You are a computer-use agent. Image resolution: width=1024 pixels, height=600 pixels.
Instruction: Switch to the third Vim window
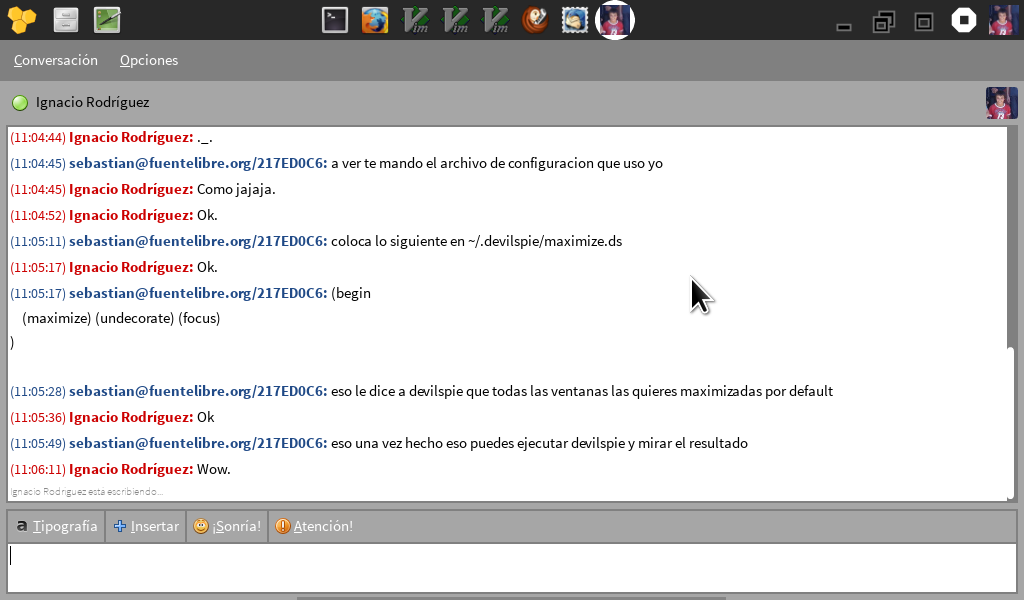click(495, 20)
